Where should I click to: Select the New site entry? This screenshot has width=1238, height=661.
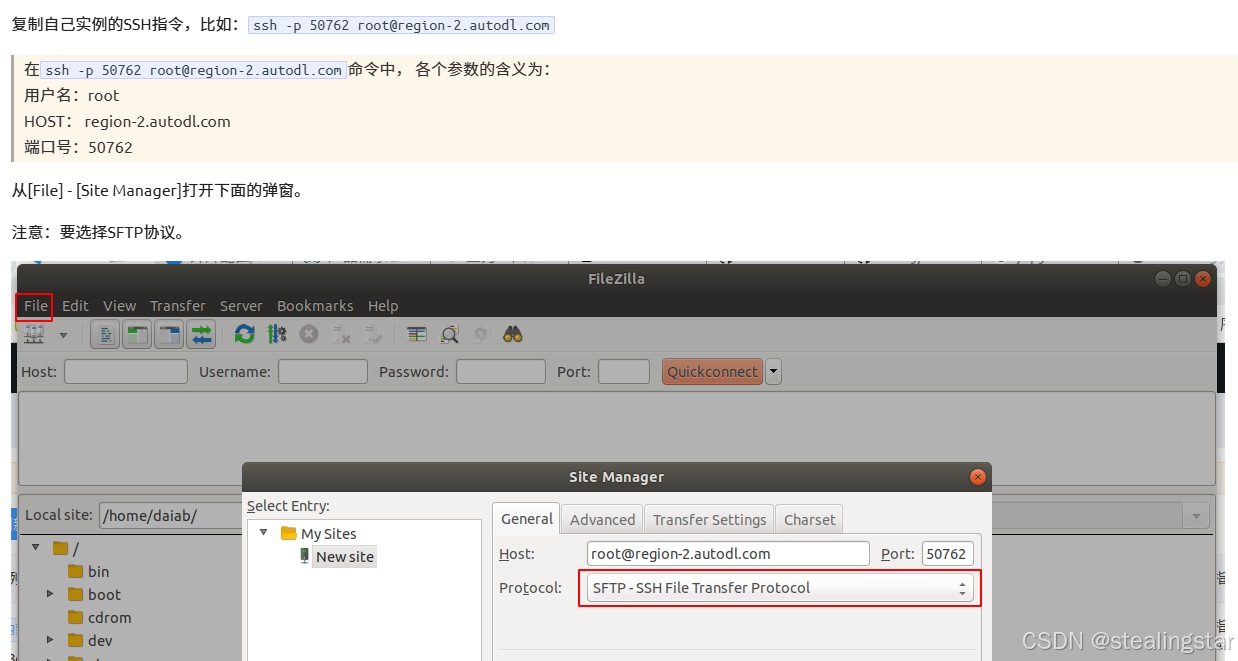point(344,557)
